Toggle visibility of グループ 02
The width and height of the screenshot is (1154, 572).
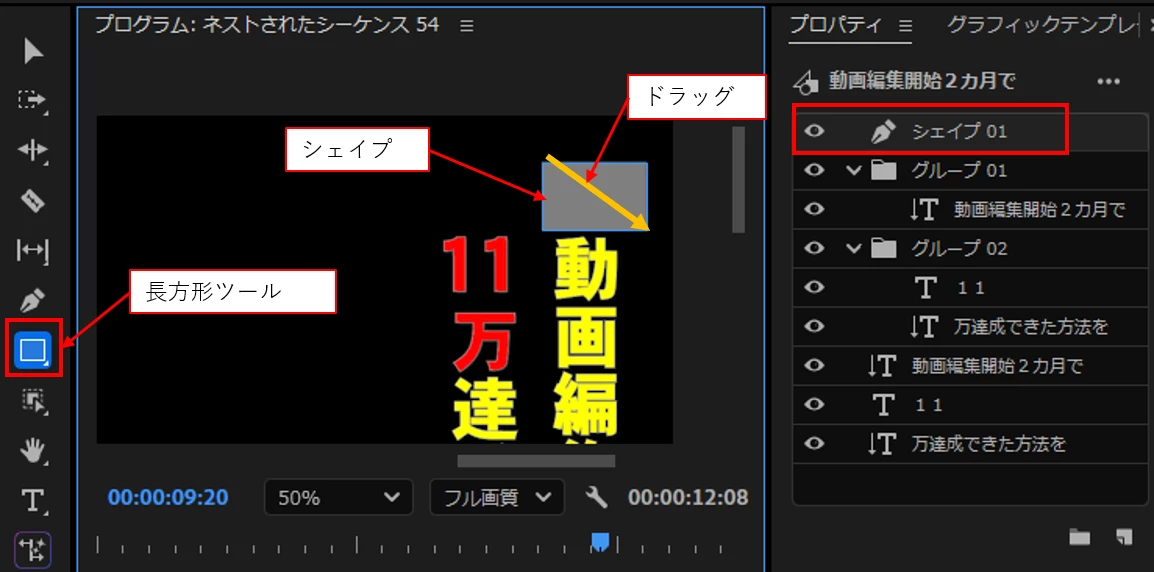tap(813, 249)
